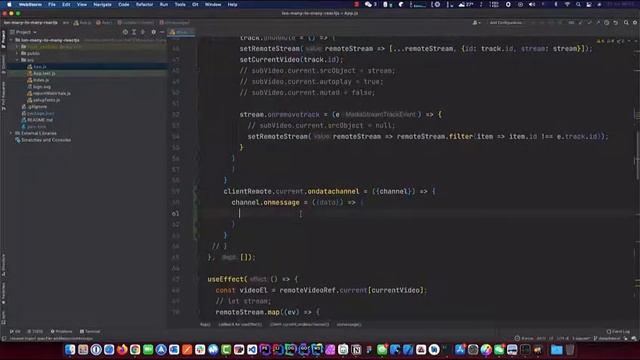Viewport: 640px width, 360px height.
Task: Click the inspections warnings widget in editor
Action: [x=611, y=41]
